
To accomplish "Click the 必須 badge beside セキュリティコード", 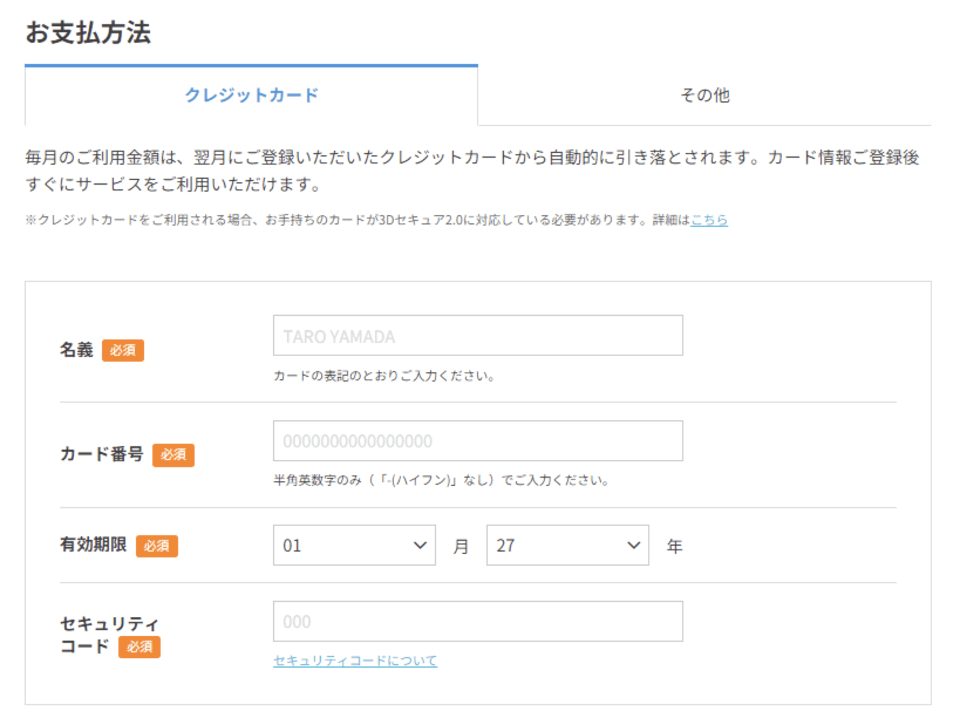I will 139,647.
